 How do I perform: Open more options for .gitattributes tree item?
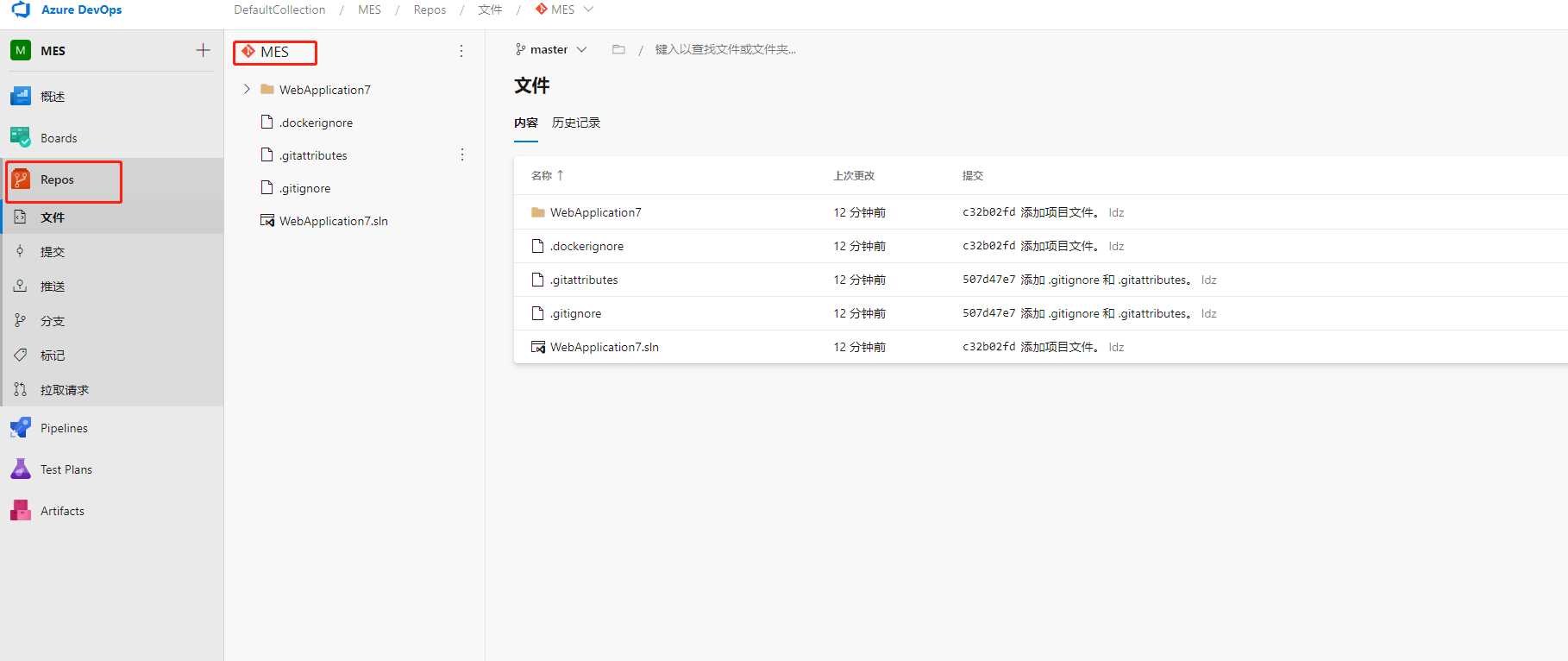tap(462, 155)
